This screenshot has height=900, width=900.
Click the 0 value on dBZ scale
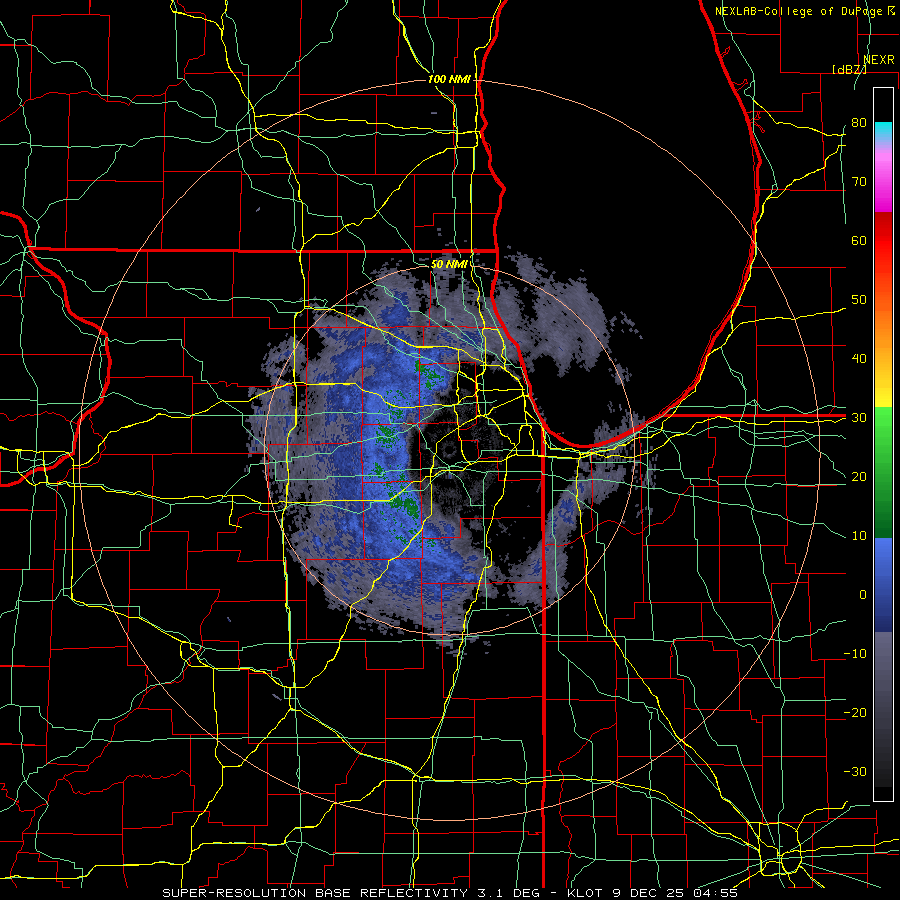pos(863,595)
